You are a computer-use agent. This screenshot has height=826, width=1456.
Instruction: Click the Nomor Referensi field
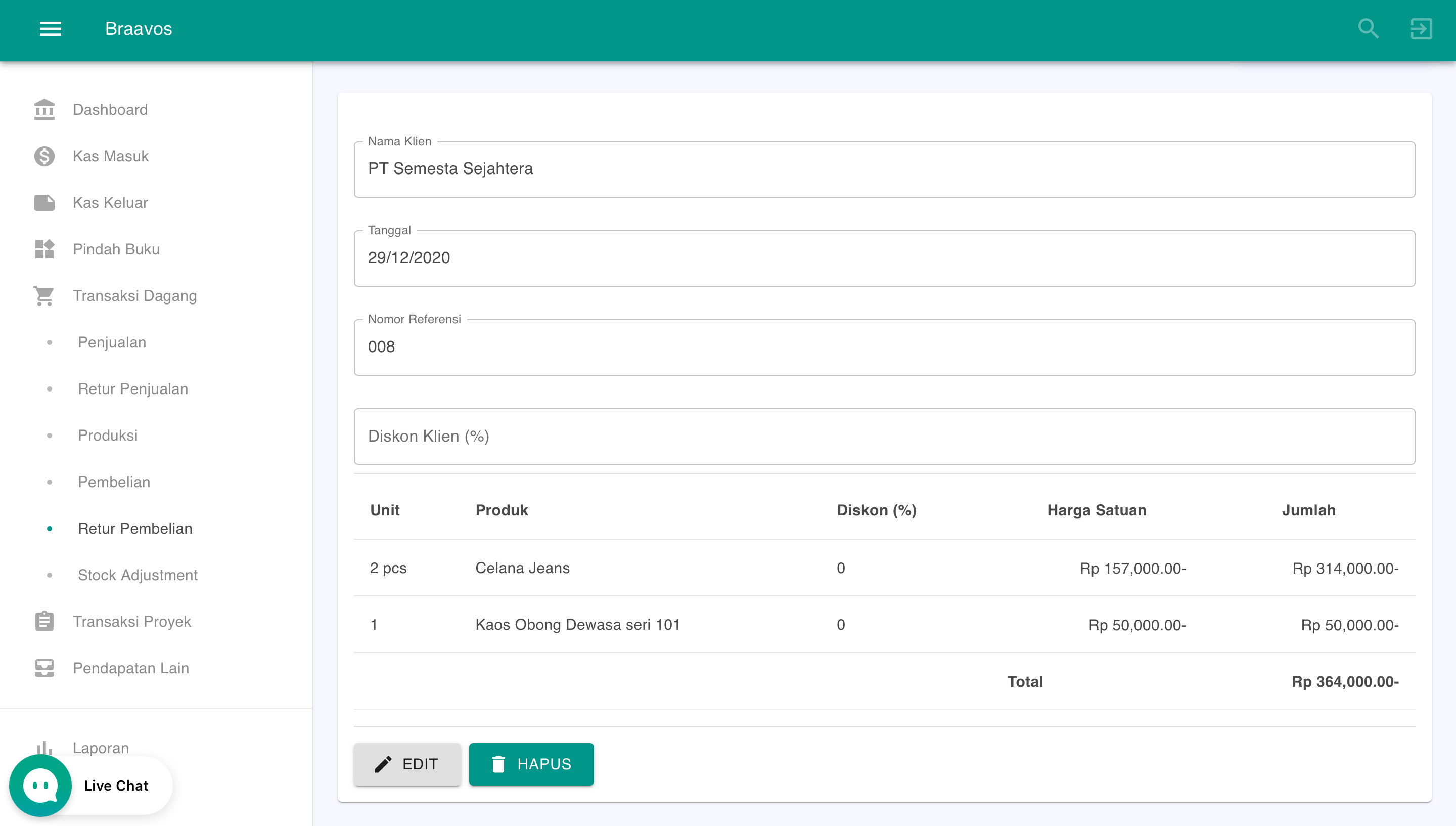click(x=884, y=346)
